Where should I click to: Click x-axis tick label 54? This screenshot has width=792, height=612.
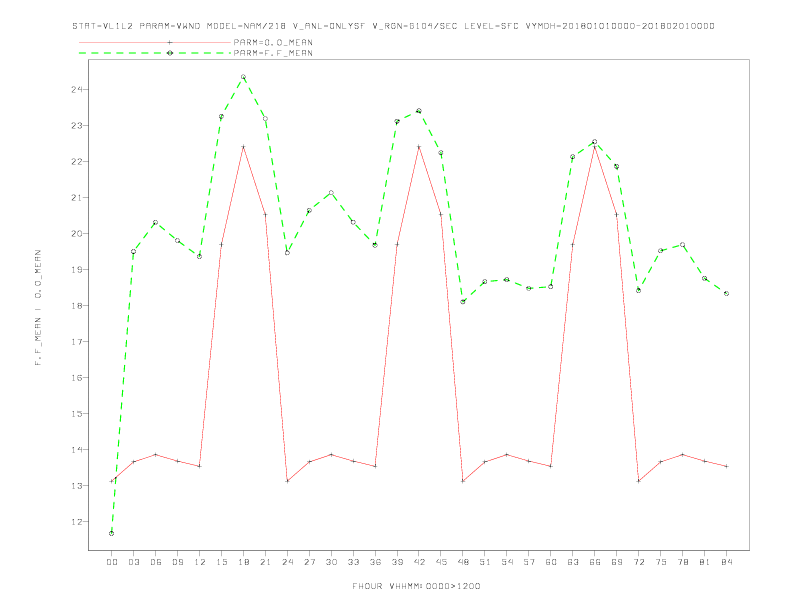[507, 562]
